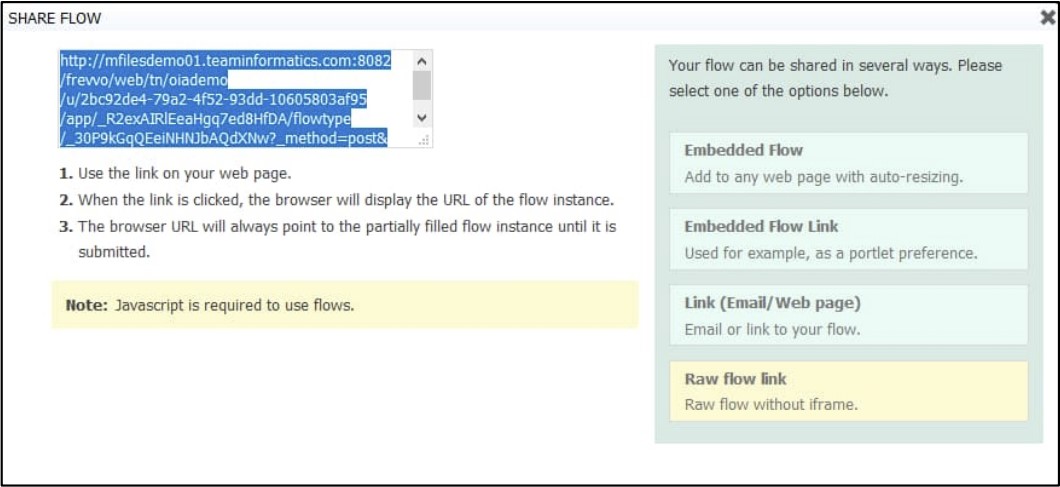Screen dimensions: 1060x487
Task: Close the Share Flow dialog
Action: 1049,18
